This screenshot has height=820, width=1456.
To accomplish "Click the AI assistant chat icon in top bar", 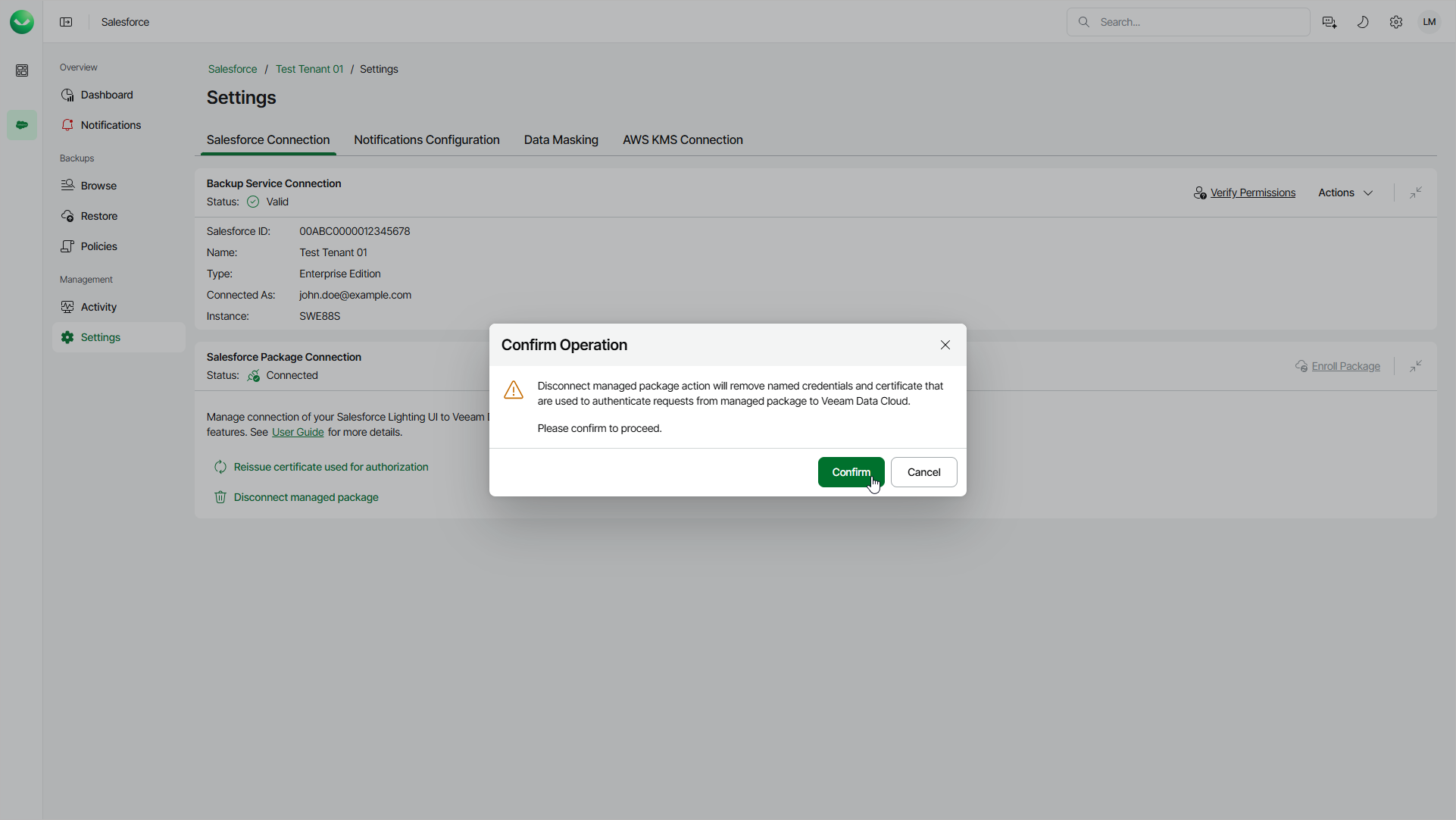I will [1329, 22].
